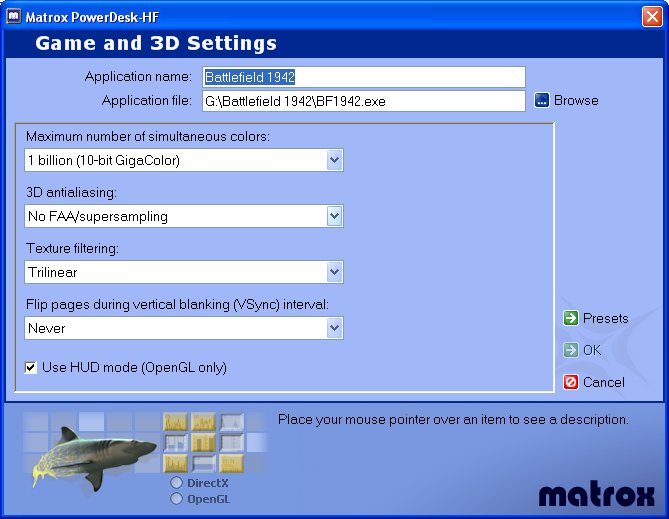This screenshot has height=519, width=669.
Task: Open the Texture filtering Trilinear dropdown
Action: click(x=184, y=272)
